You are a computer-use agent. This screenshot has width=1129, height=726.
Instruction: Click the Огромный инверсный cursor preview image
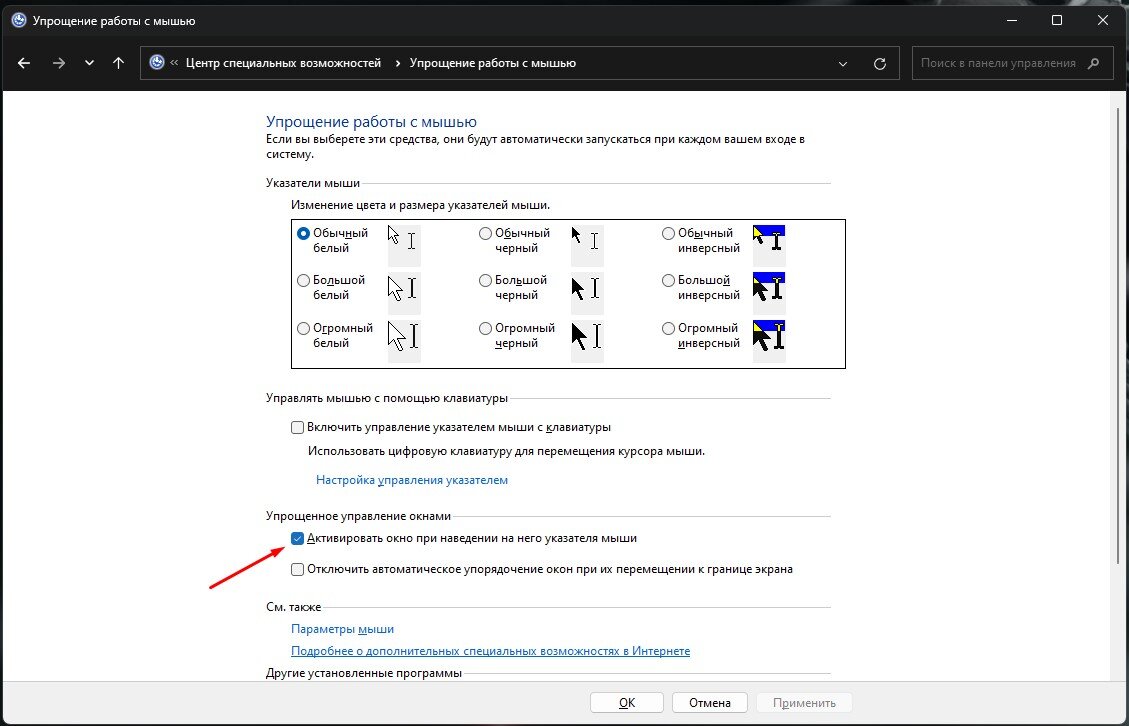tap(769, 340)
